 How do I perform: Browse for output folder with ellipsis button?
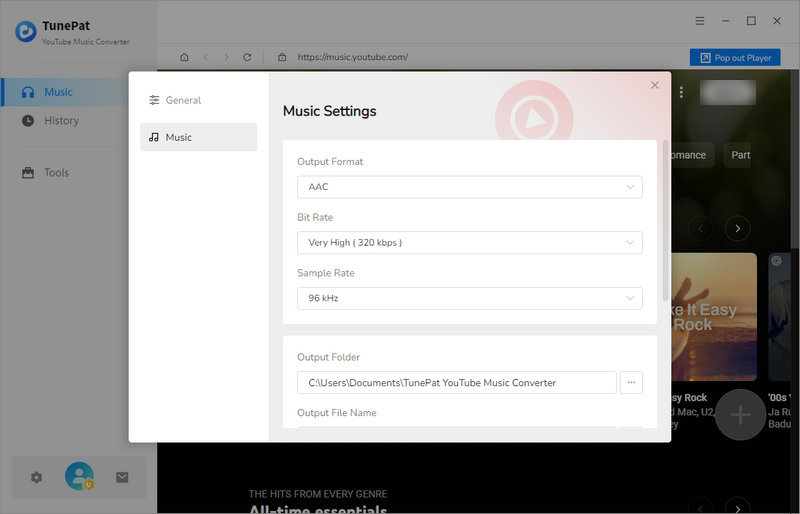(x=631, y=382)
